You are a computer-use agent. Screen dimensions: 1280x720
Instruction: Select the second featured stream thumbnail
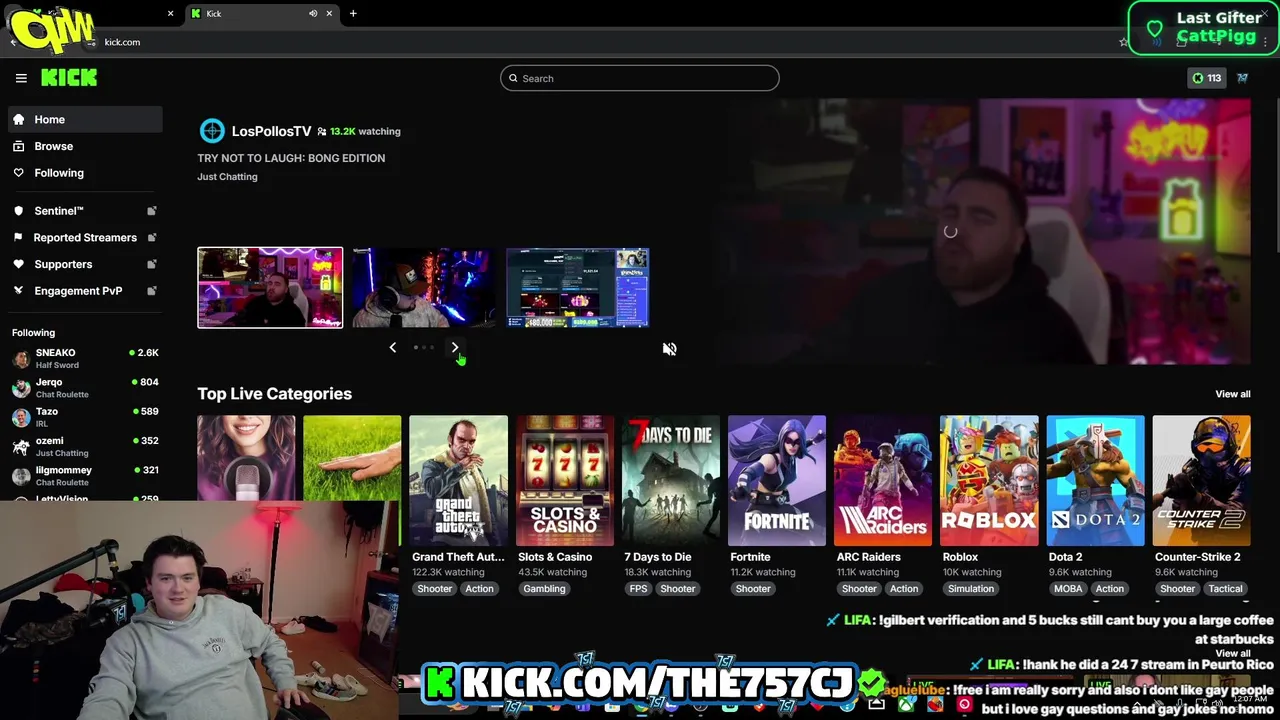[x=424, y=288]
